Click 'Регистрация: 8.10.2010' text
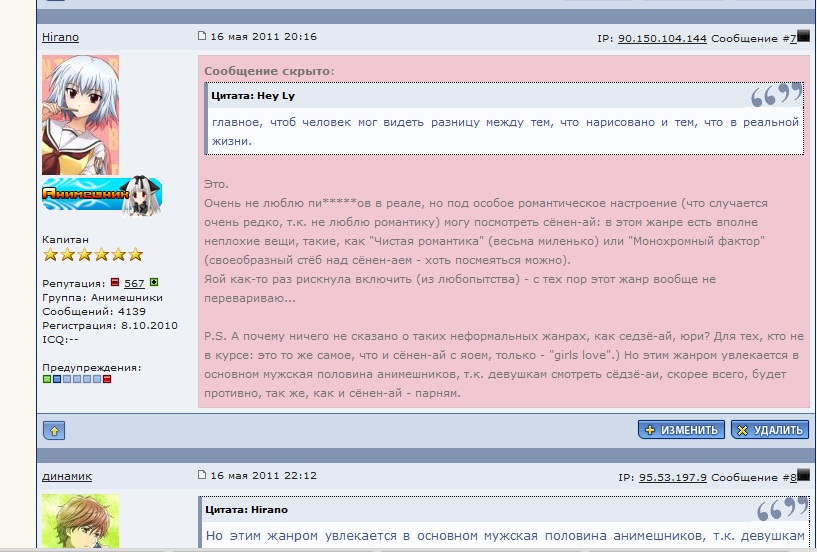The height and width of the screenshot is (552, 817). [110, 326]
